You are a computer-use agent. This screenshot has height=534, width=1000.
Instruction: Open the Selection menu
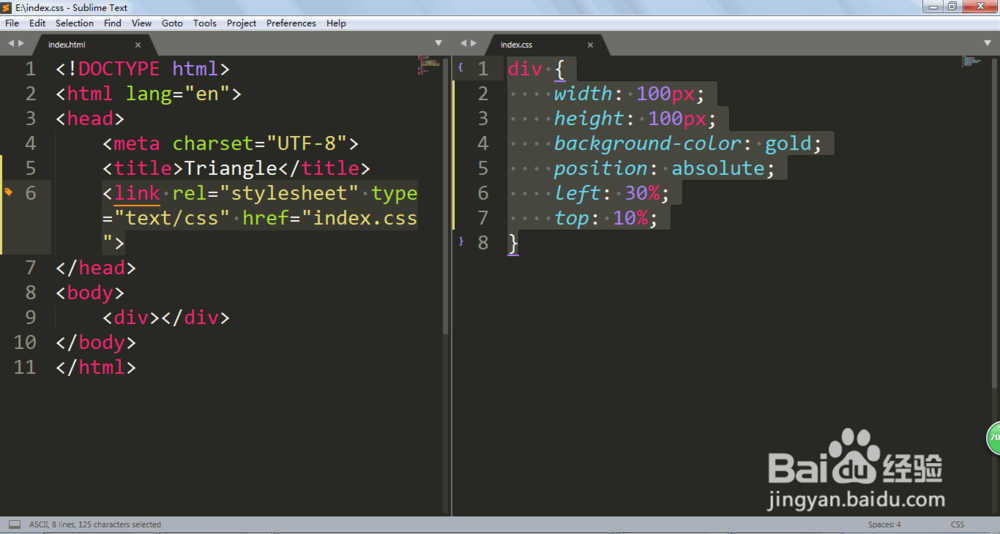click(74, 23)
